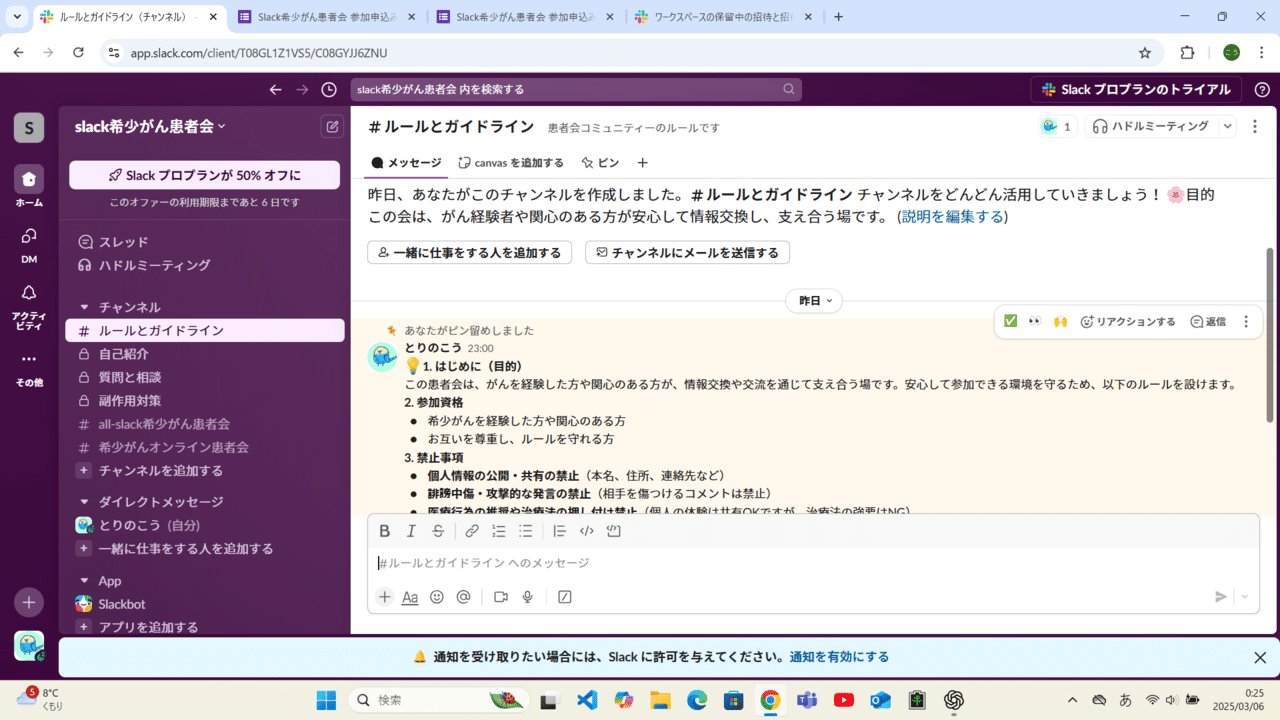Insert a link using the link icon

point(472,531)
